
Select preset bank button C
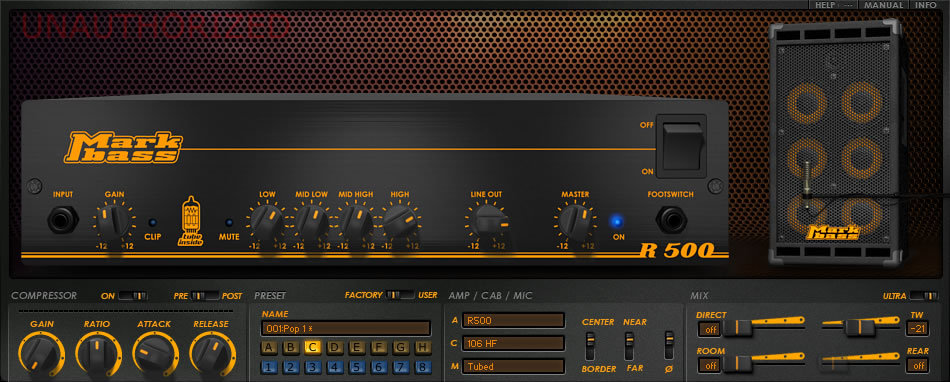pos(313,347)
